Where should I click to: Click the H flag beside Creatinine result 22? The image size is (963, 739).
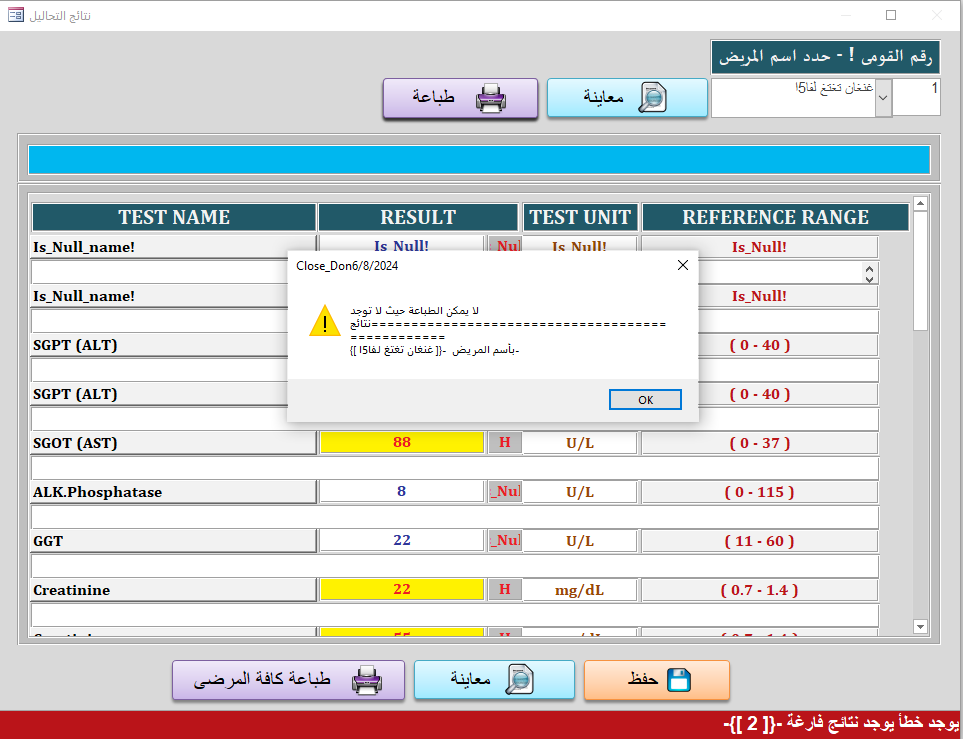(x=505, y=590)
